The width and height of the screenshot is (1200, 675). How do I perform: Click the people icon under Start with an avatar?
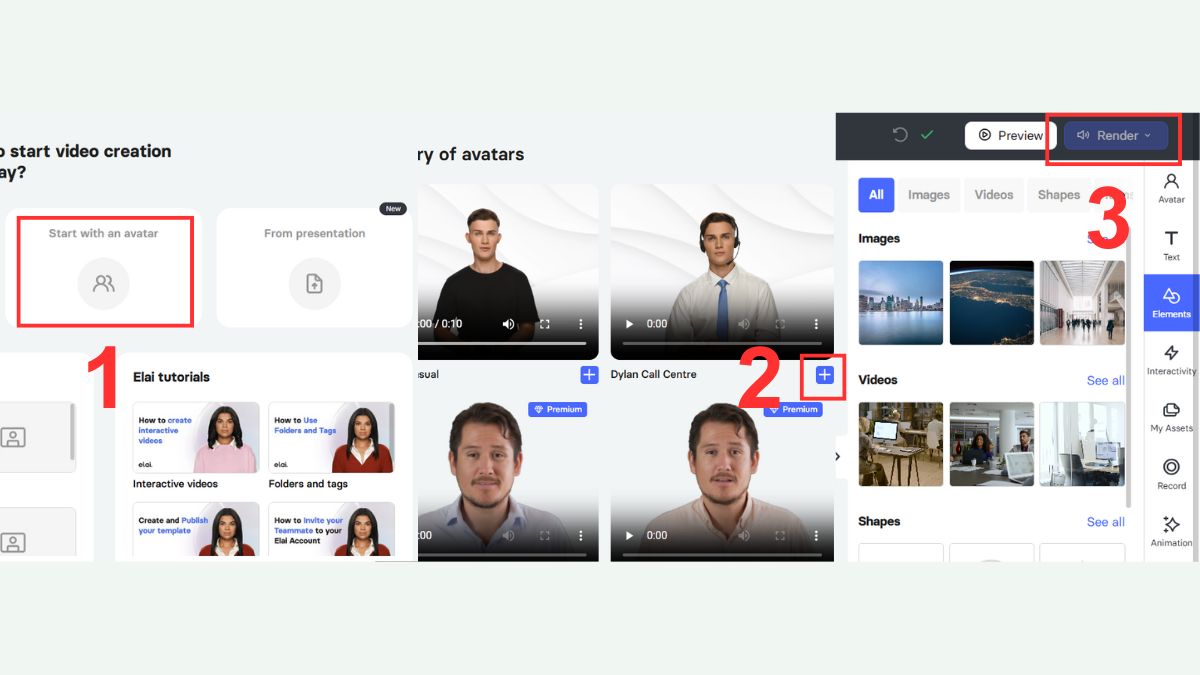[x=104, y=284]
